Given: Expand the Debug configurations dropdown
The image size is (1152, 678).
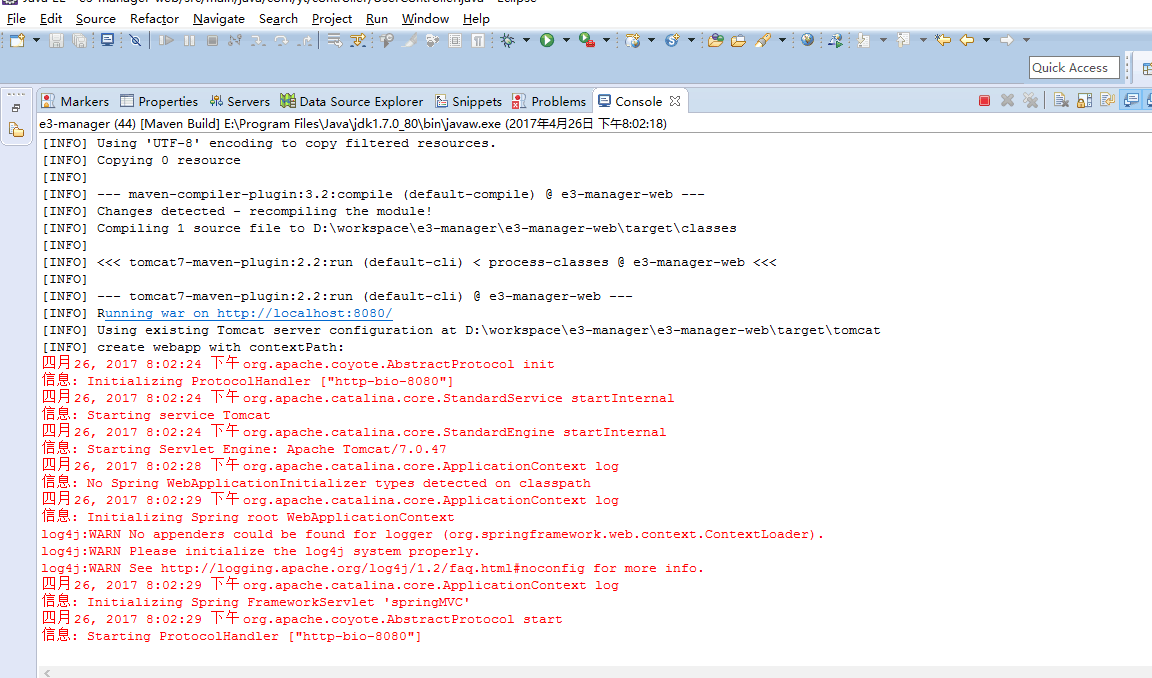Looking at the screenshot, I should pos(526,40).
